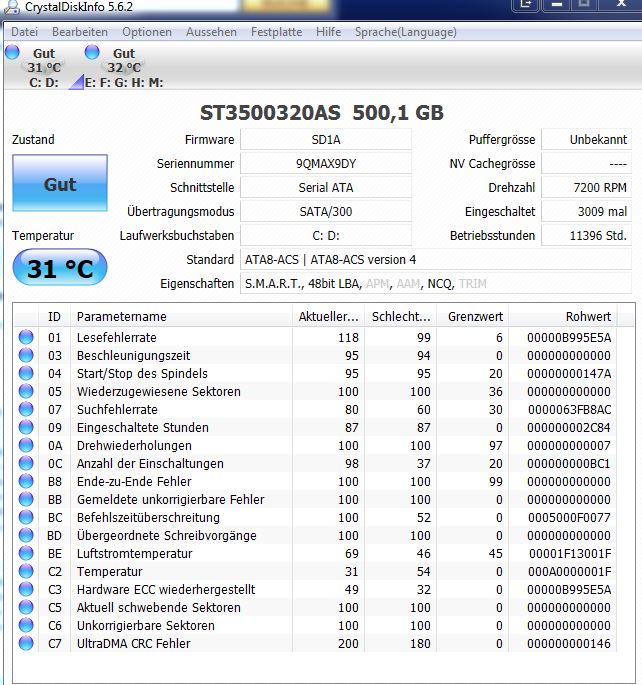Click the Standard field ATA8-ACS version 4

[x=435, y=259]
